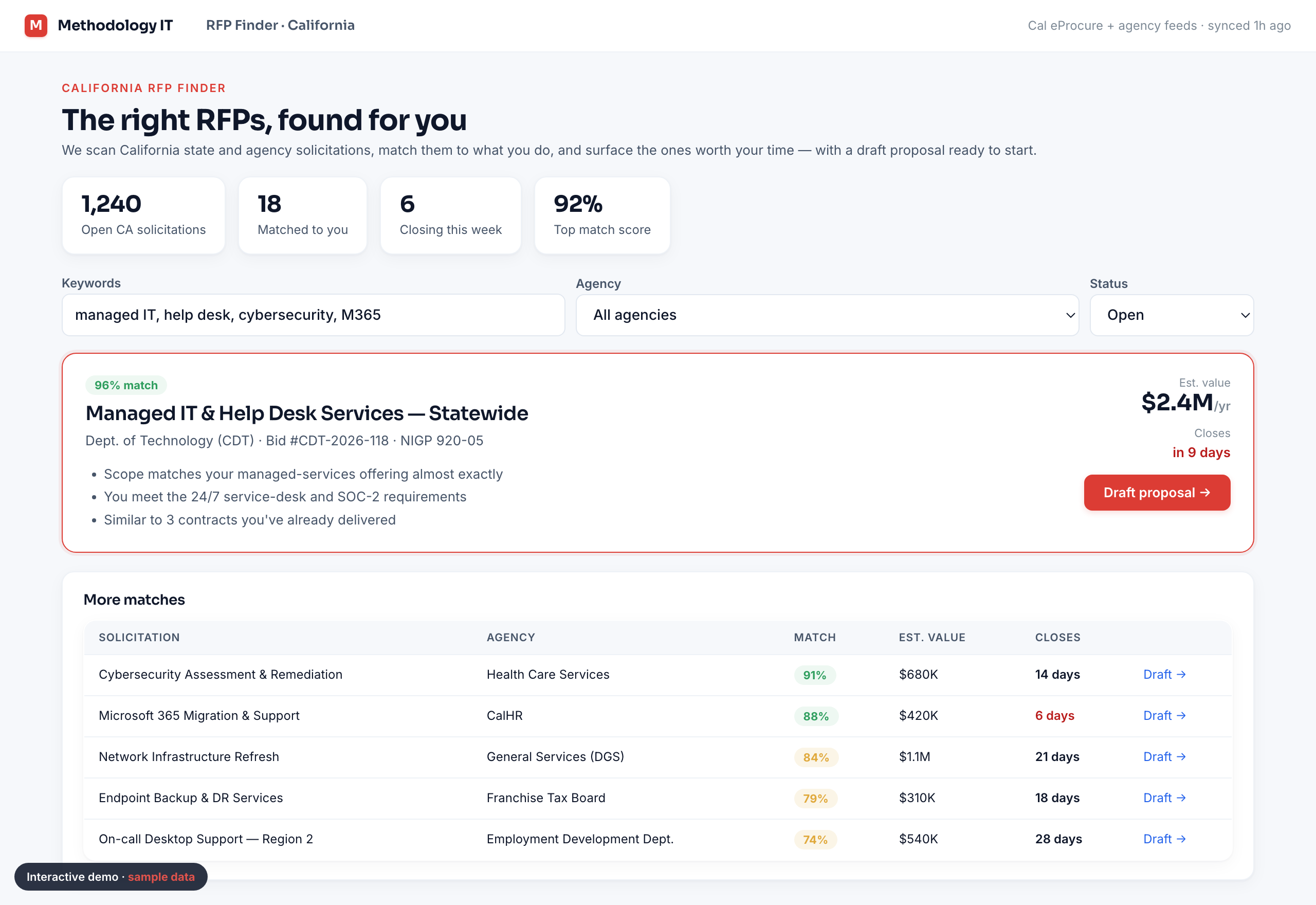Open the Agency dropdown showing All agencies

(827, 315)
